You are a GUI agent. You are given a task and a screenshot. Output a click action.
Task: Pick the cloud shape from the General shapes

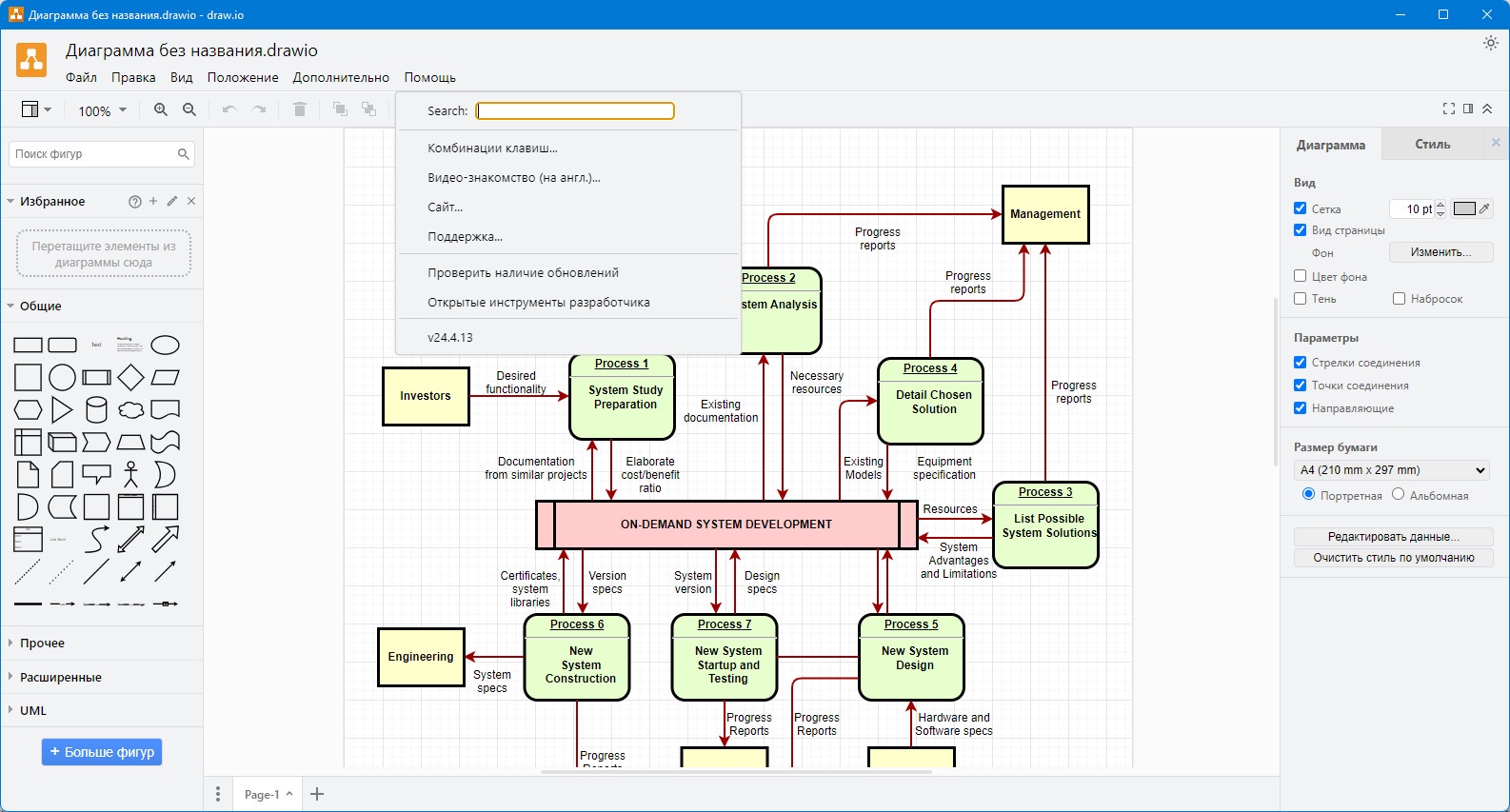click(130, 410)
